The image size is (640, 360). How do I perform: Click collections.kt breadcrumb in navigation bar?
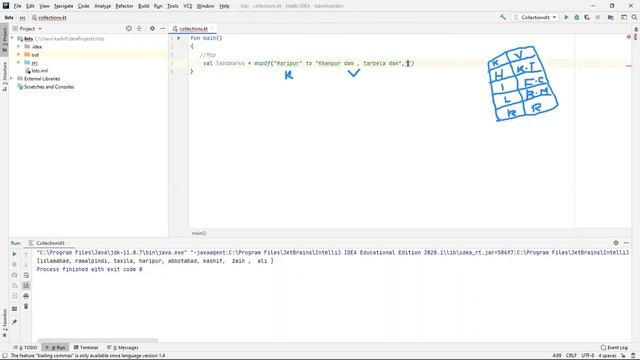click(49, 18)
